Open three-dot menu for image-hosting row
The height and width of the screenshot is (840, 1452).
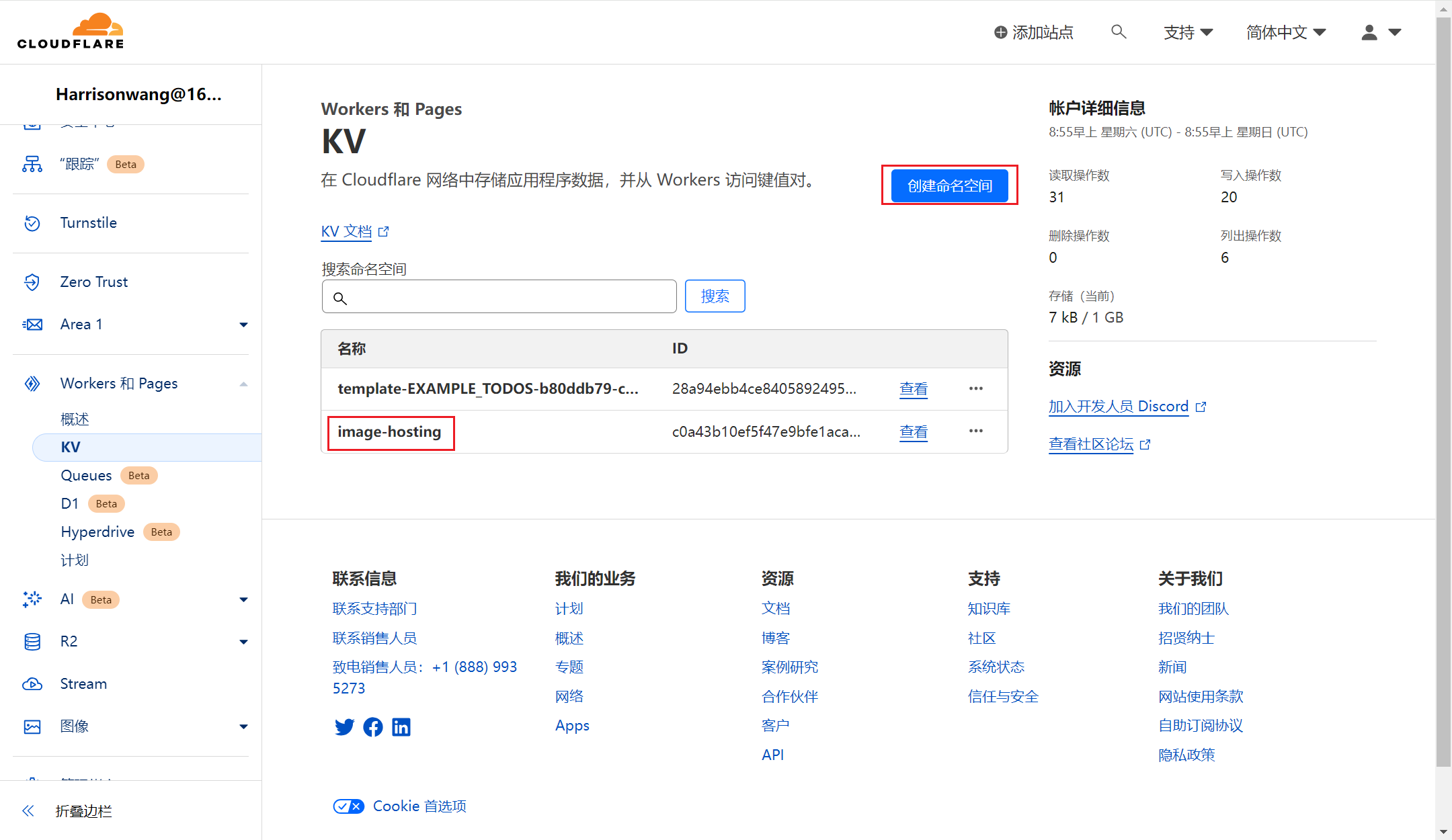pyautogui.click(x=976, y=431)
